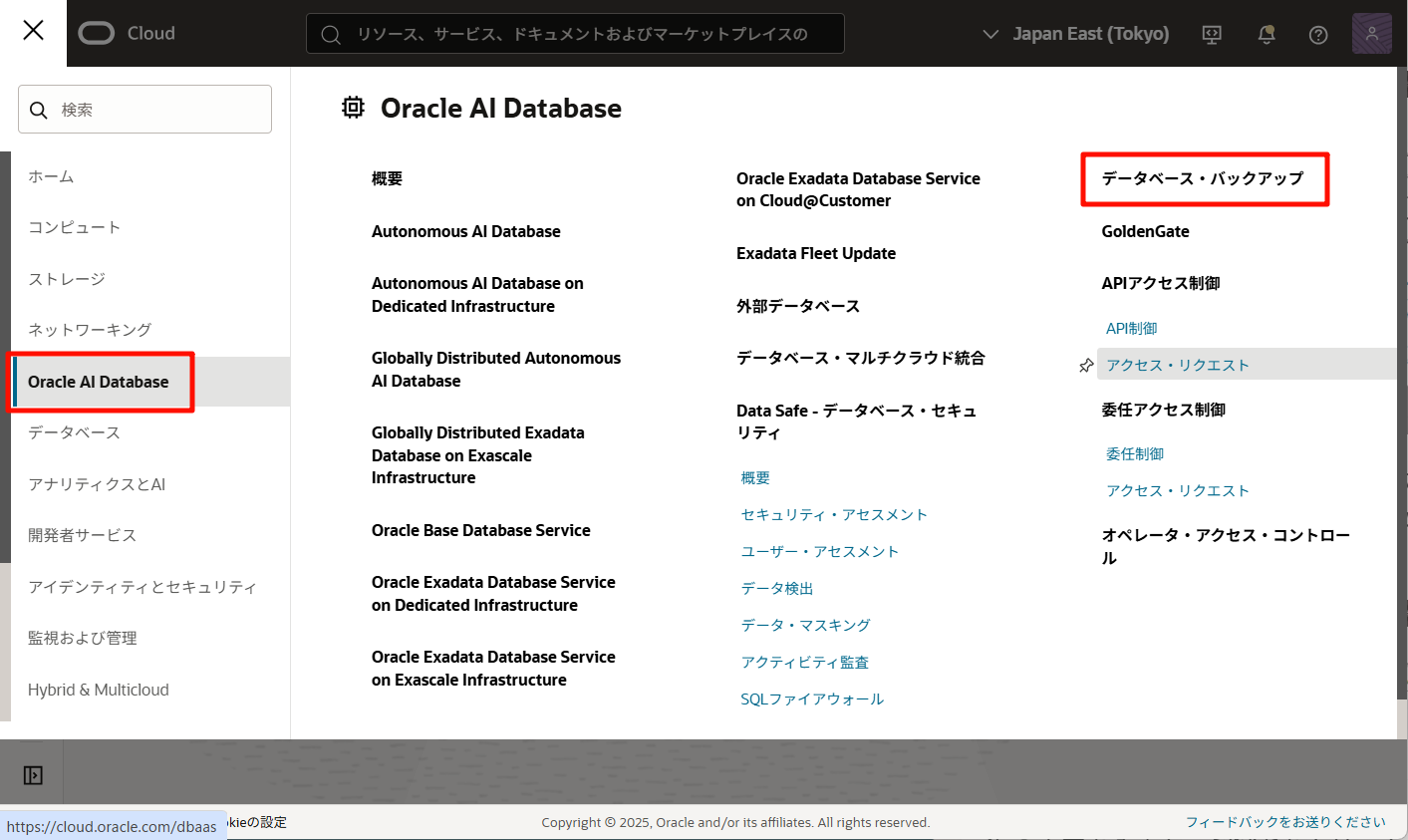Open the APIアクセス制御 heading
The height and width of the screenshot is (840, 1408).
(x=1161, y=283)
